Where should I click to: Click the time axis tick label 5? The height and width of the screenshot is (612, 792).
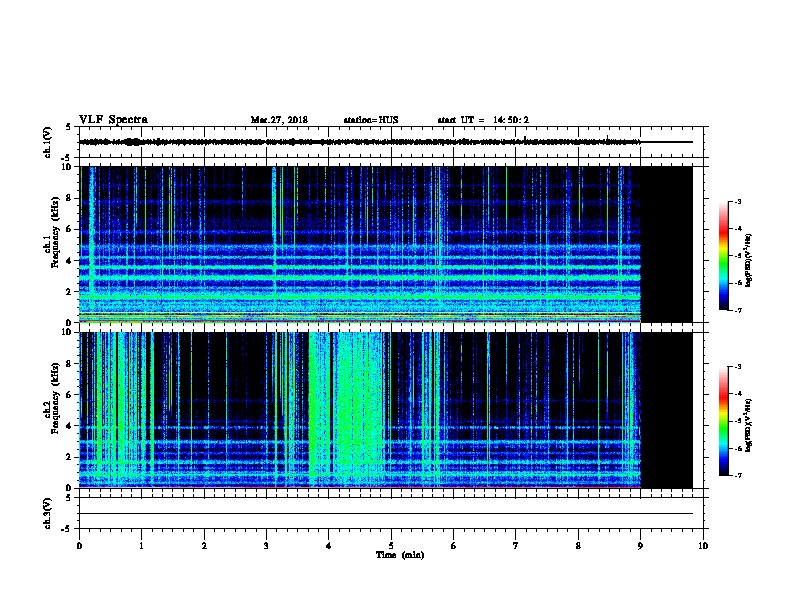(391, 545)
